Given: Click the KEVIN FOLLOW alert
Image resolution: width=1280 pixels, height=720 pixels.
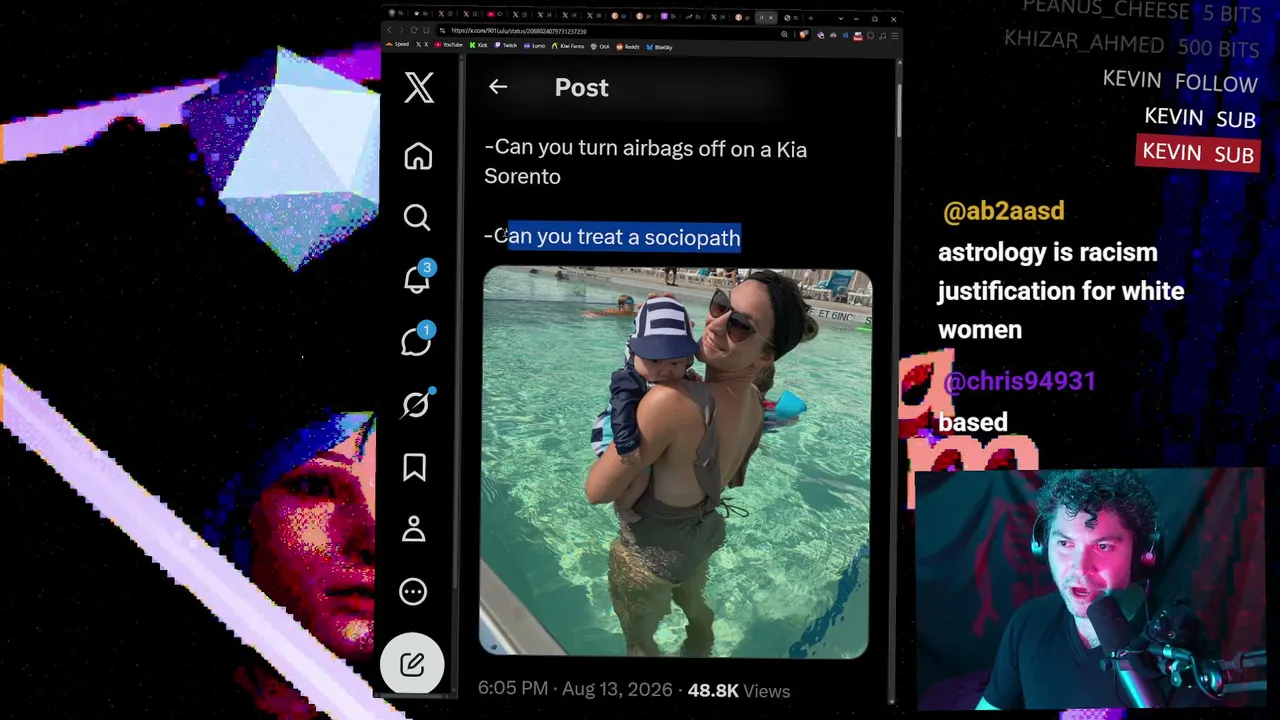Looking at the screenshot, I should (x=1180, y=81).
